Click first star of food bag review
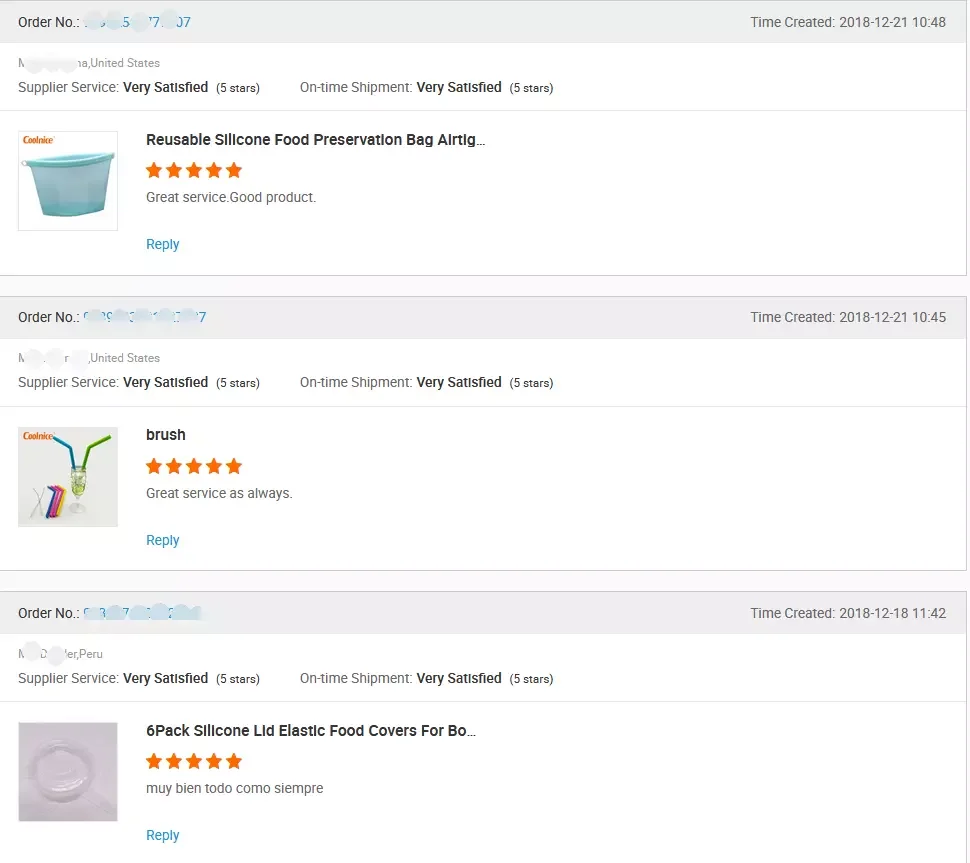This screenshot has width=970, height=863. (154, 170)
